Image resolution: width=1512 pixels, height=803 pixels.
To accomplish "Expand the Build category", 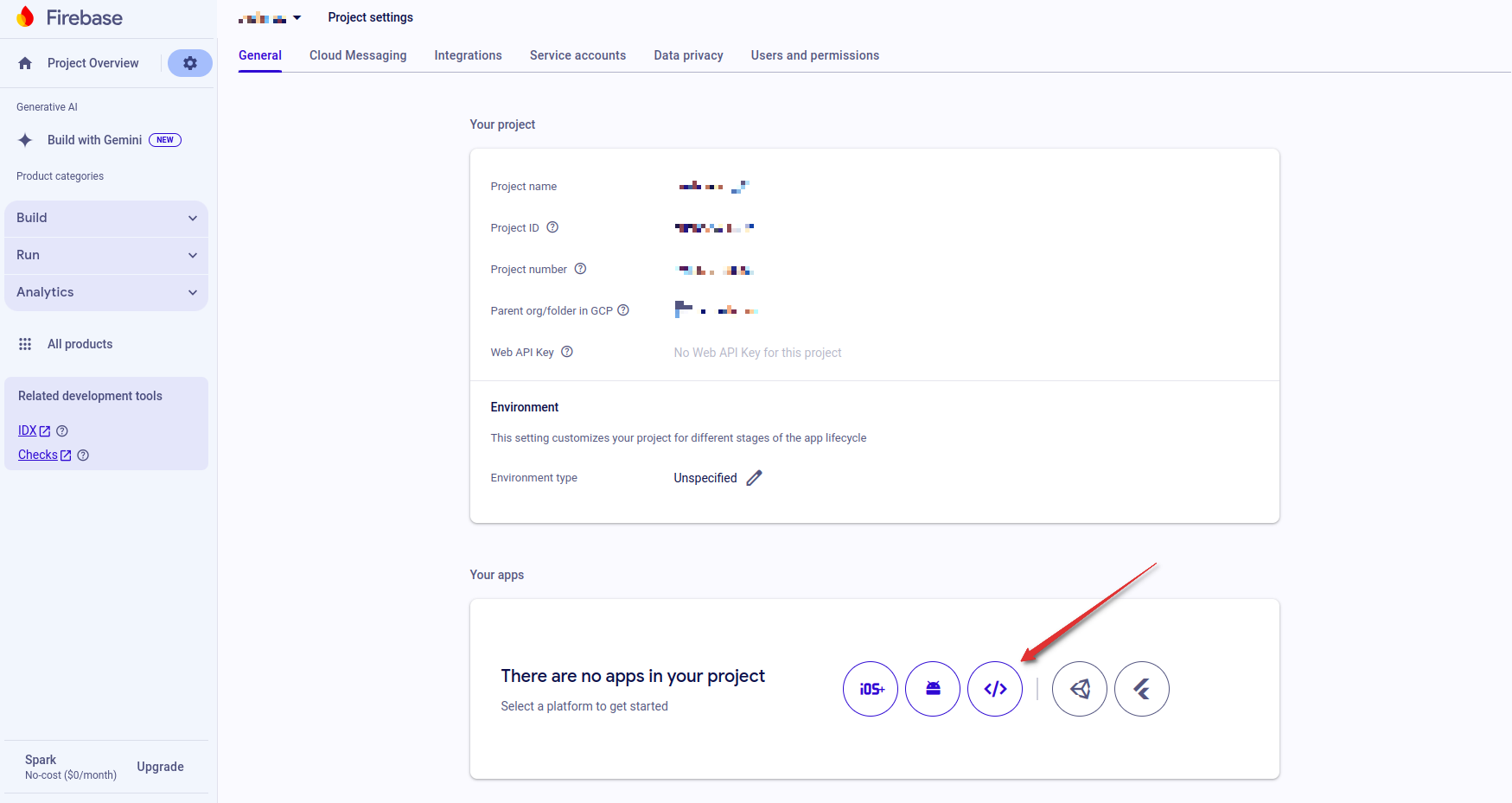I will pos(106,218).
